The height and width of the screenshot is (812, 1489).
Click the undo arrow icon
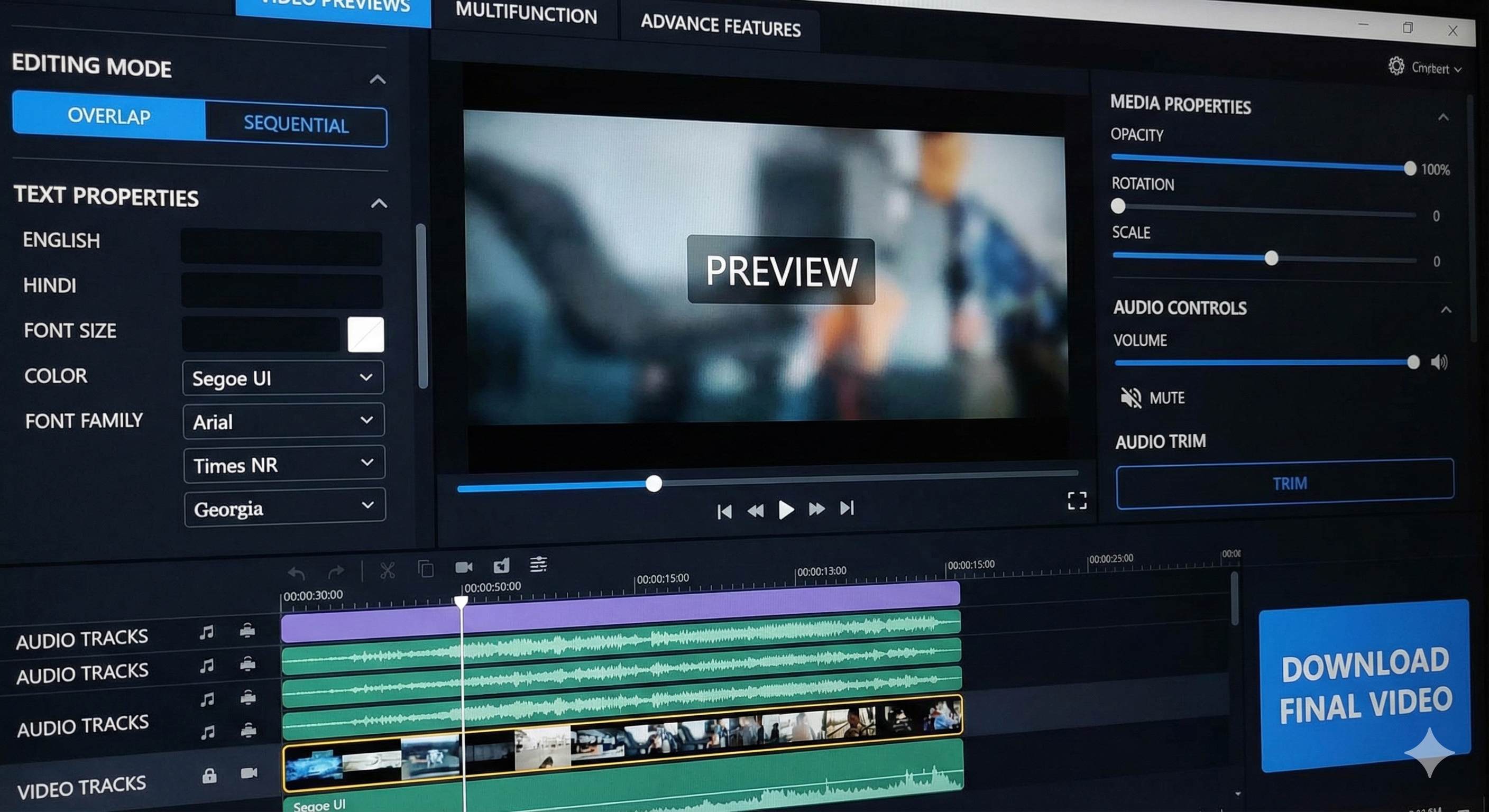(x=296, y=571)
